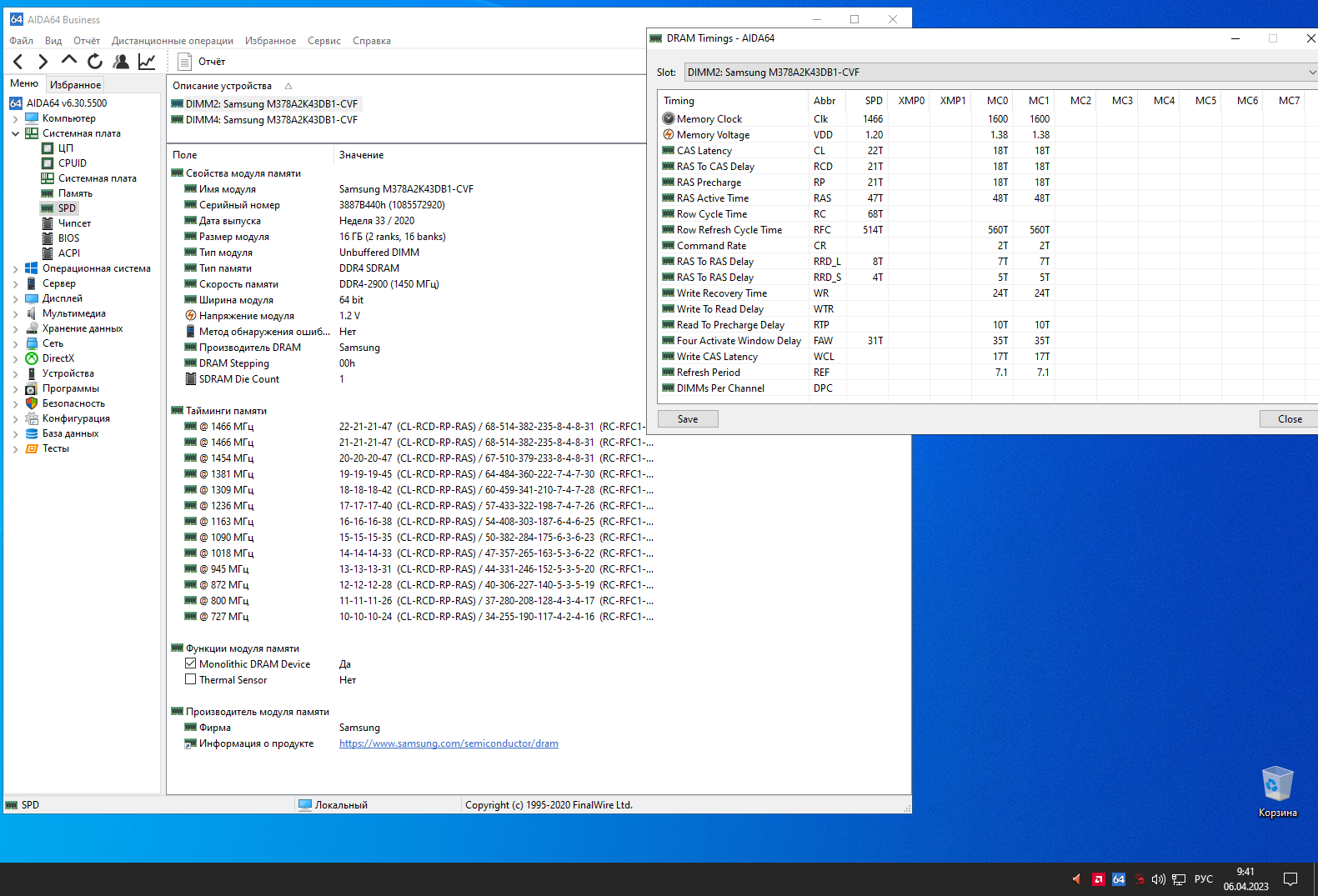Open the Справка menu

coord(372,41)
